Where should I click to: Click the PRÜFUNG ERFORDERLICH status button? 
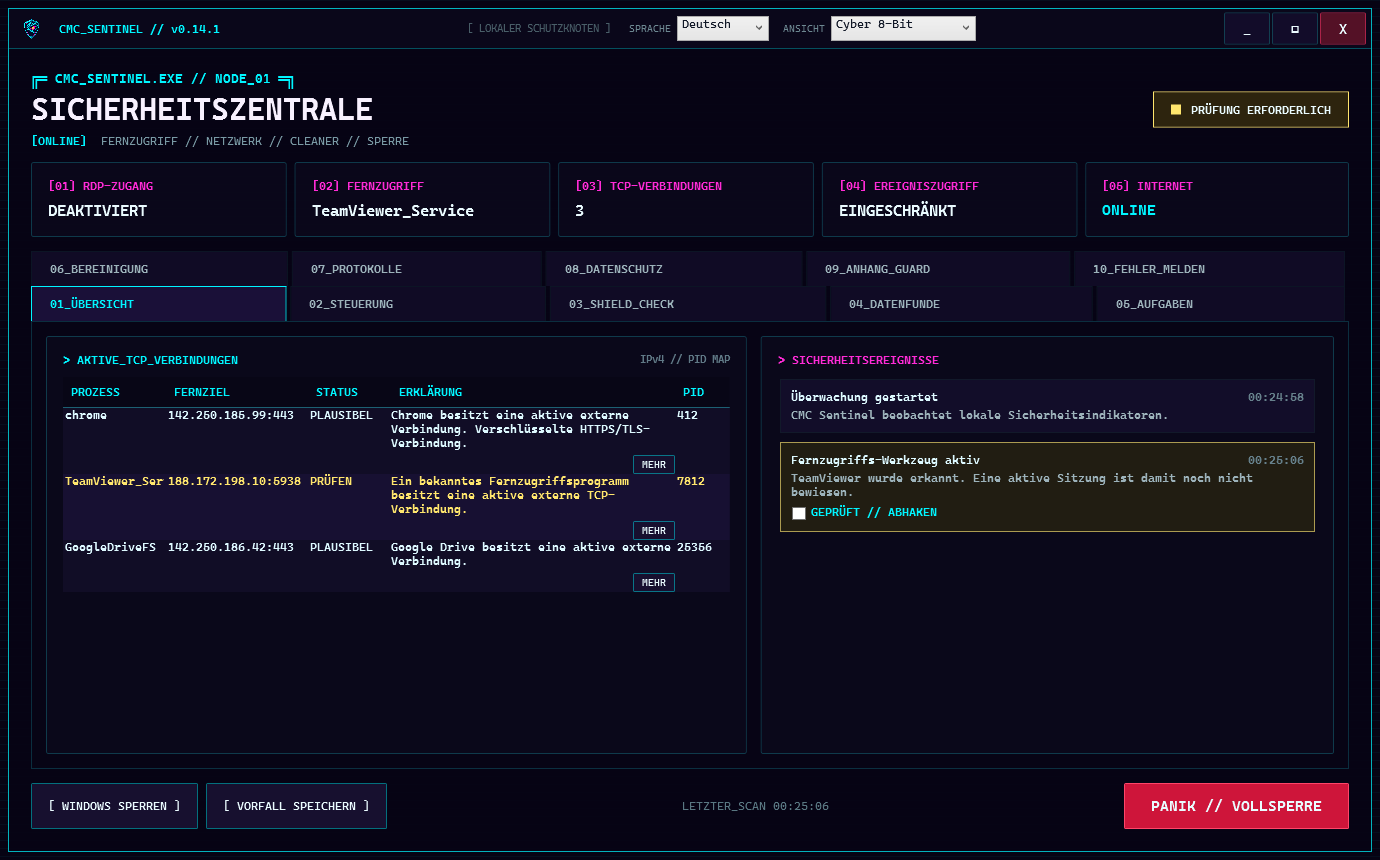pos(1251,110)
